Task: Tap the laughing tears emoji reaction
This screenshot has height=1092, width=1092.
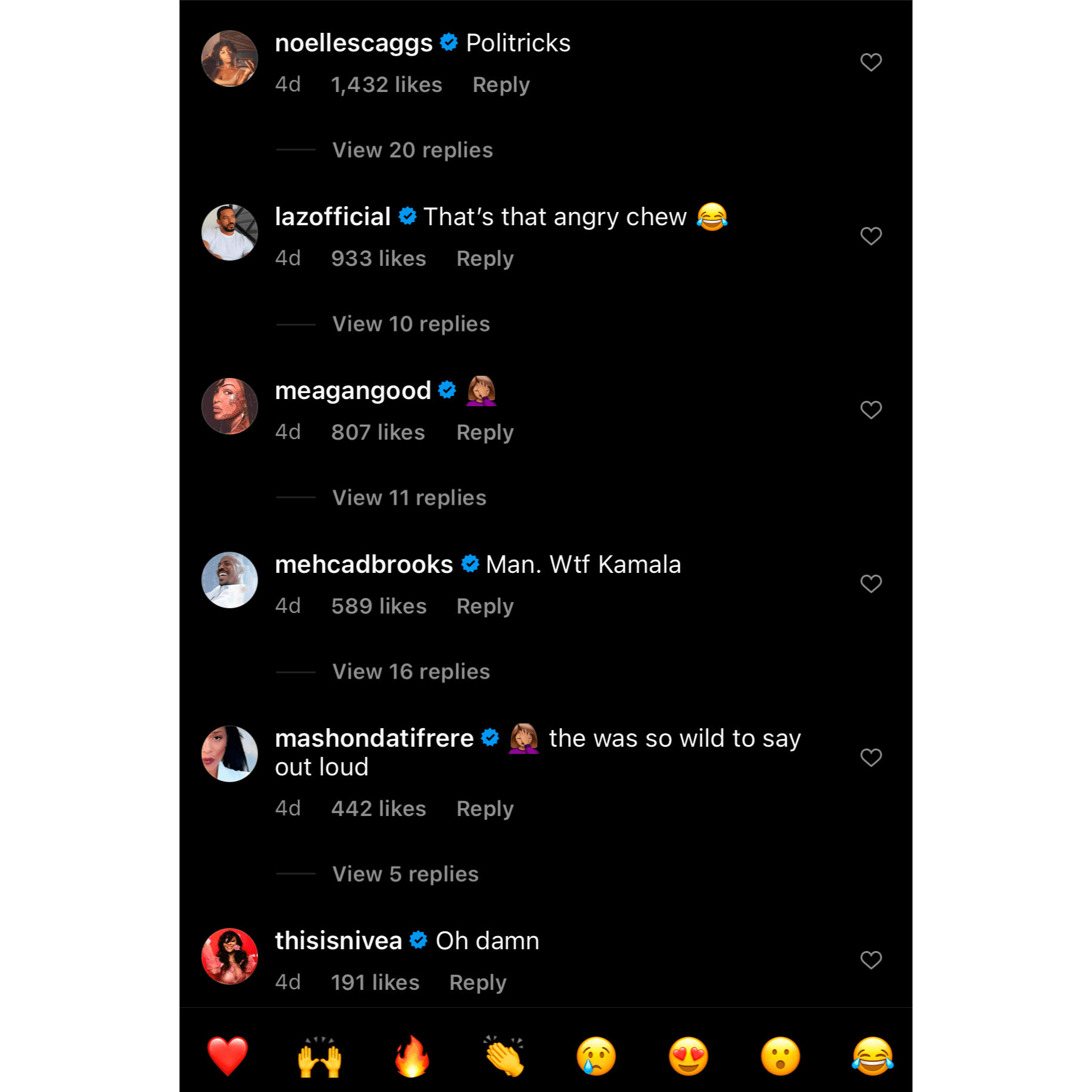Action: coord(872,1056)
